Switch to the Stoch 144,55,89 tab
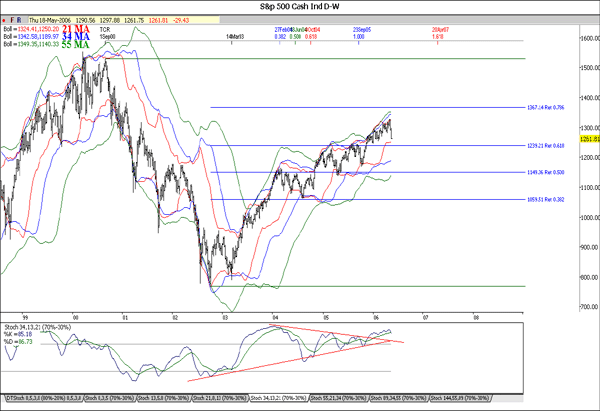Image resolution: width=600 pixels, height=411 pixels. (x=460, y=398)
